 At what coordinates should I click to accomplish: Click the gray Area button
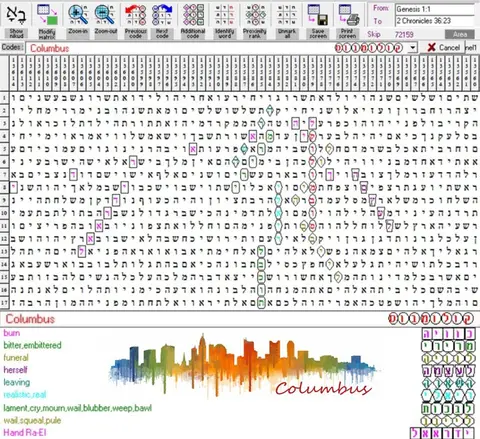point(460,34)
